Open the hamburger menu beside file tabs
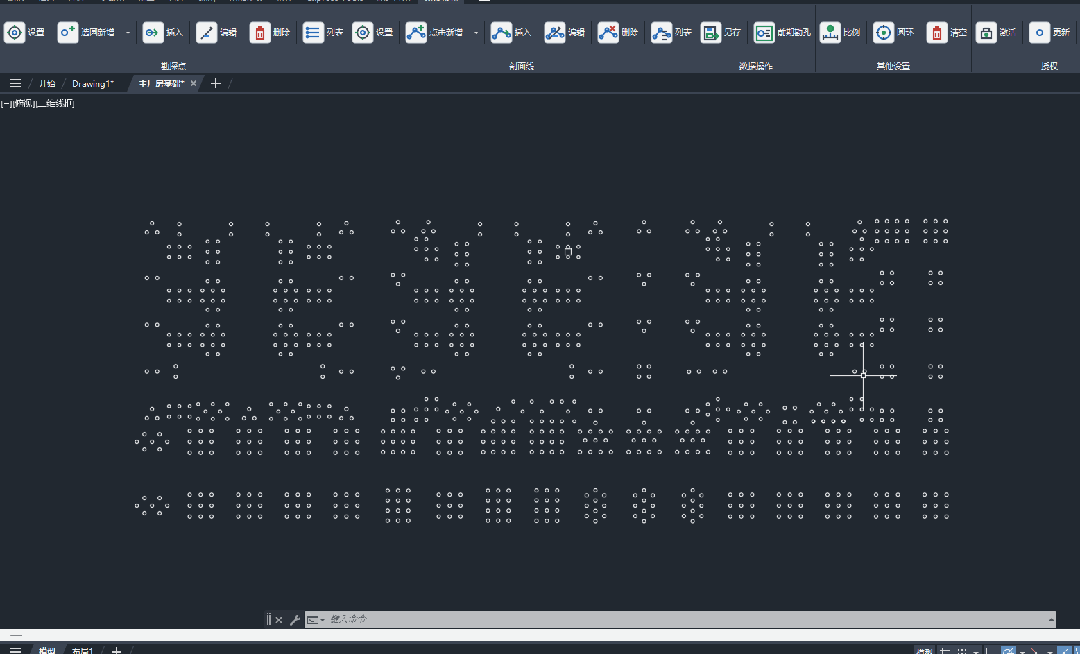 click(15, 83)
